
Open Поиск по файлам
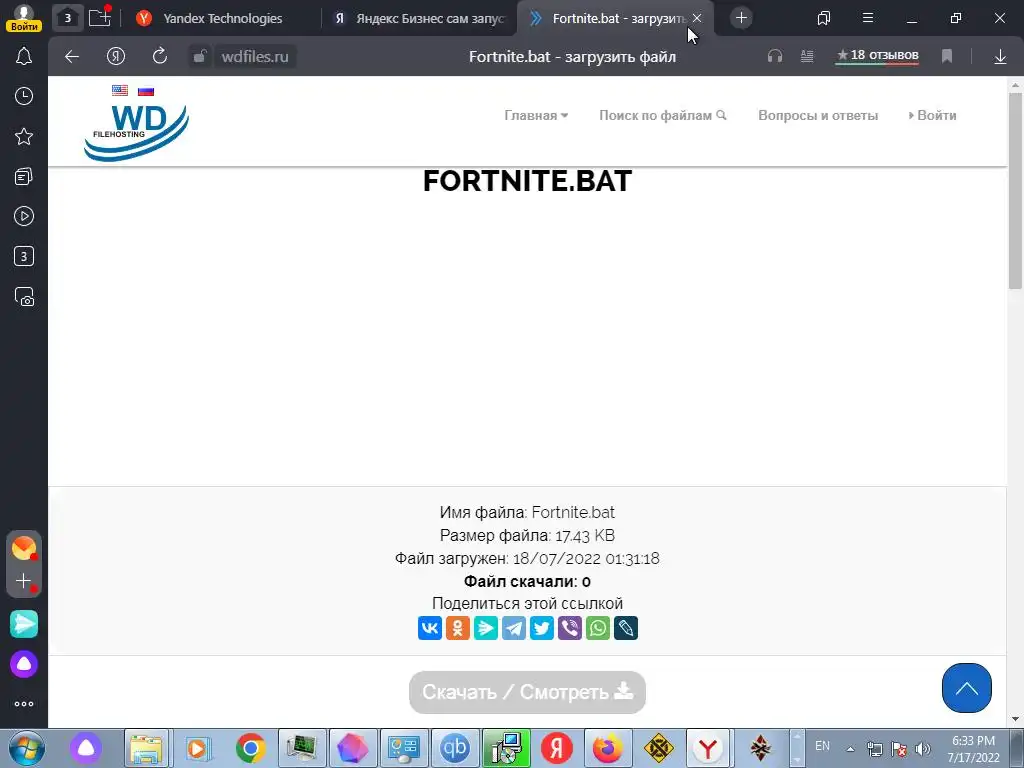662,116
